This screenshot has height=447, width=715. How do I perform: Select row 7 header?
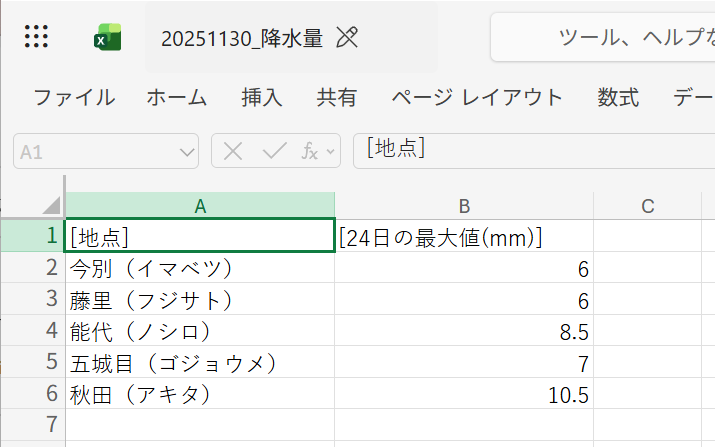(x=33, y=425)
